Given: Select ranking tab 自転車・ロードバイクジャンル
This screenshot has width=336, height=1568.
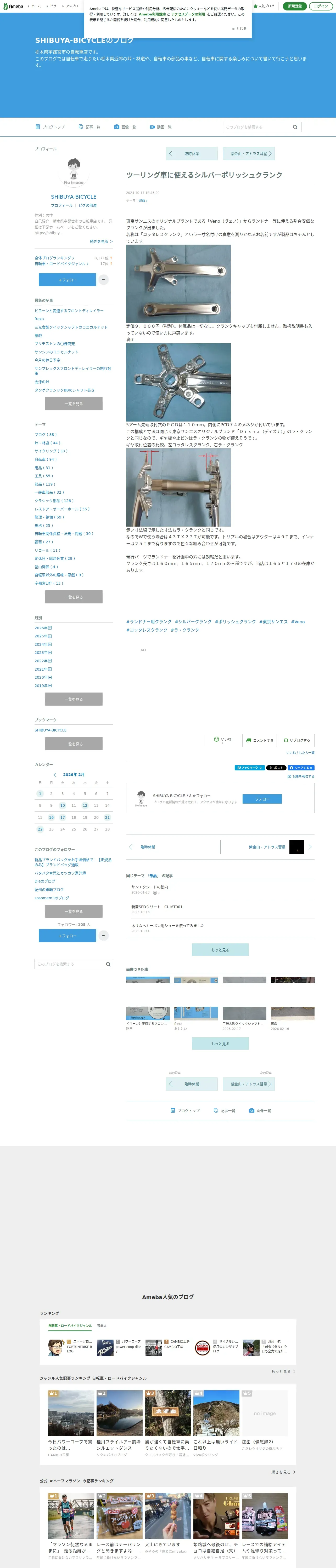Looking at the screenshot, I should click(x=70, y=1326).
